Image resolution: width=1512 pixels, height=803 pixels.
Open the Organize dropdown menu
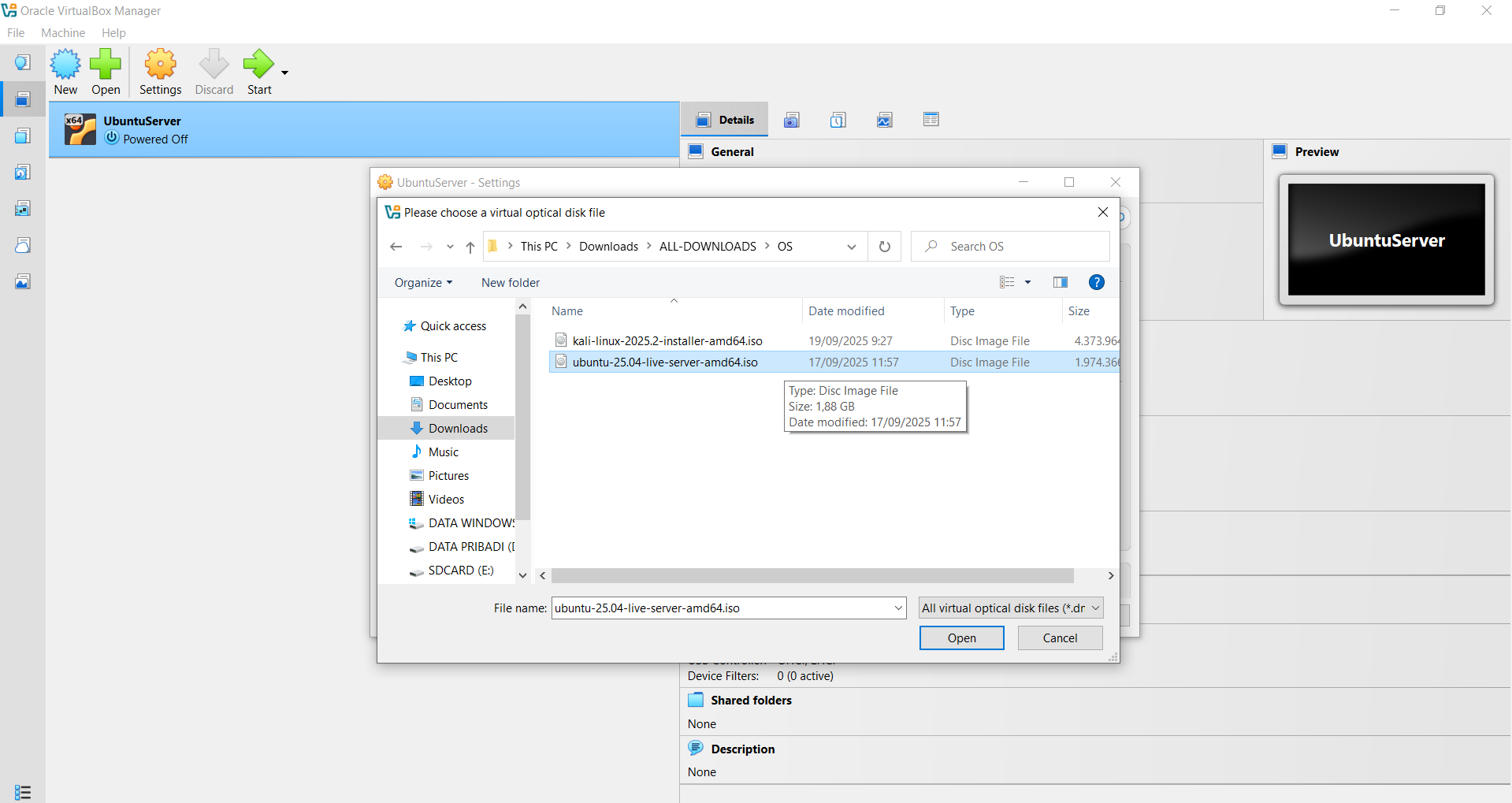pyautogui.click(x=424, y=283)
